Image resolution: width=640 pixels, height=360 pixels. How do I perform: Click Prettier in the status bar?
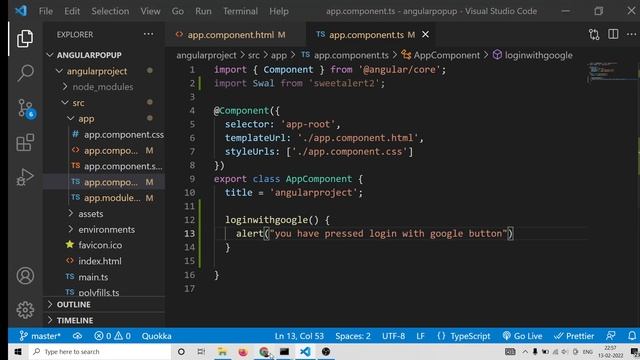tap(574, 336)
